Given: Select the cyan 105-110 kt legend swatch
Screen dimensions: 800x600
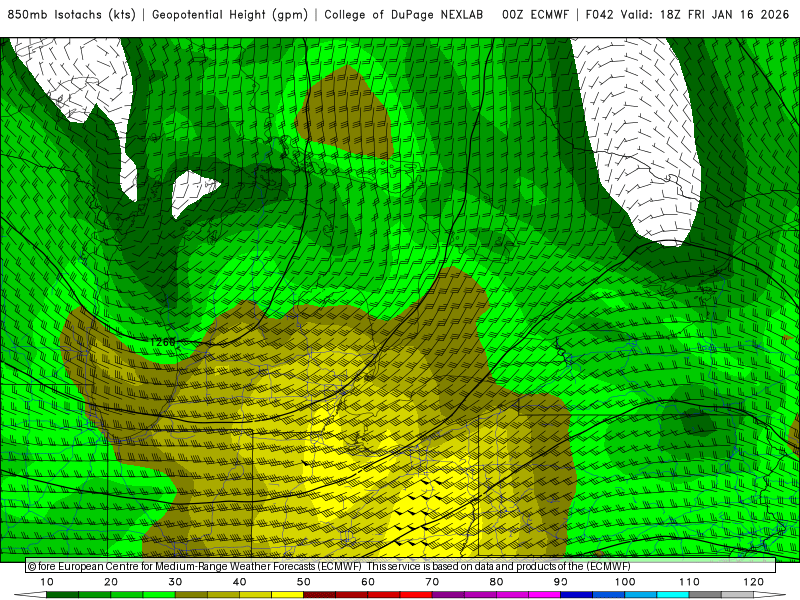Looking at the screenshot, I should pyautogui.click(x=673, y=595).
